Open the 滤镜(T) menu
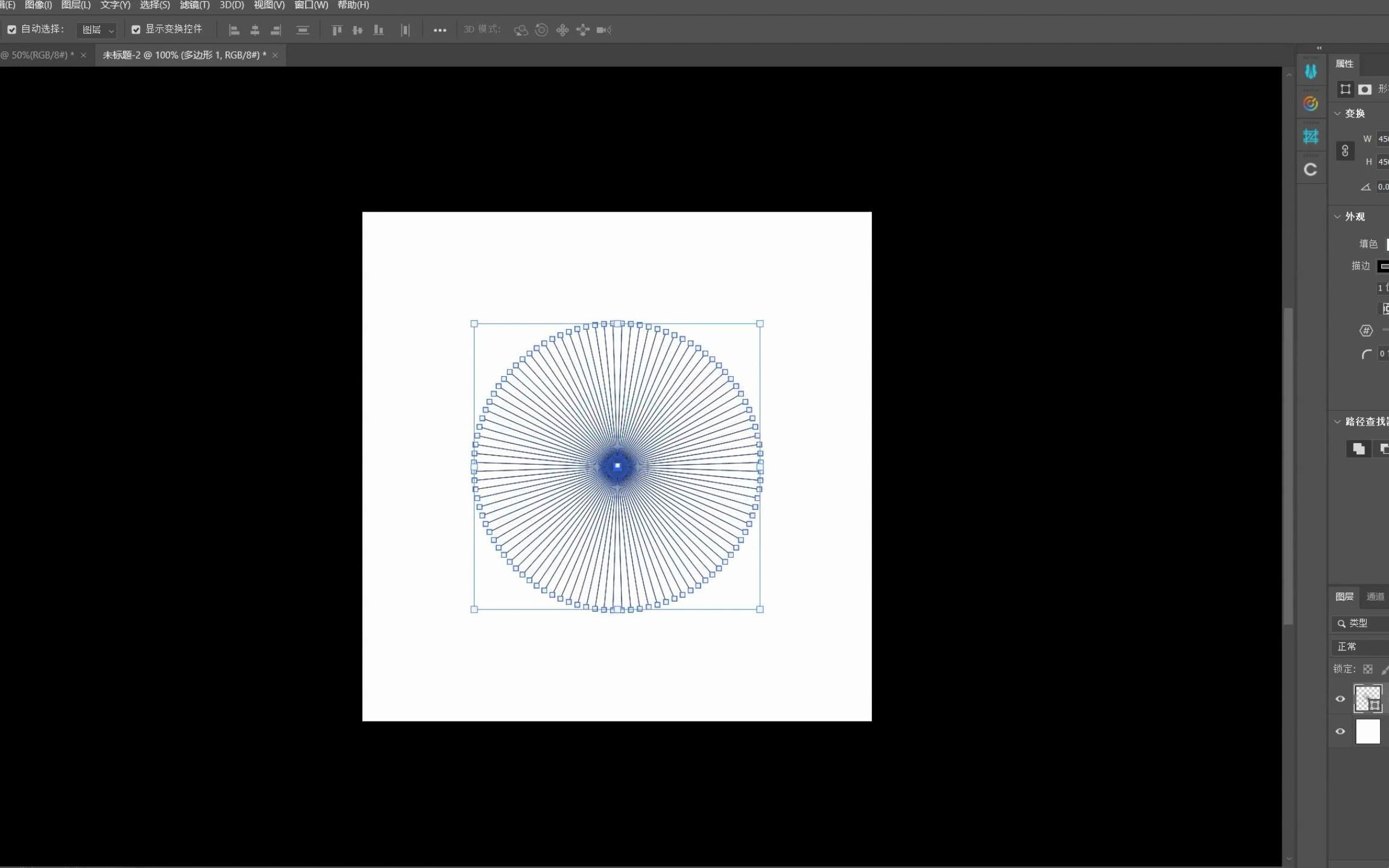 (x=194, y=5)
